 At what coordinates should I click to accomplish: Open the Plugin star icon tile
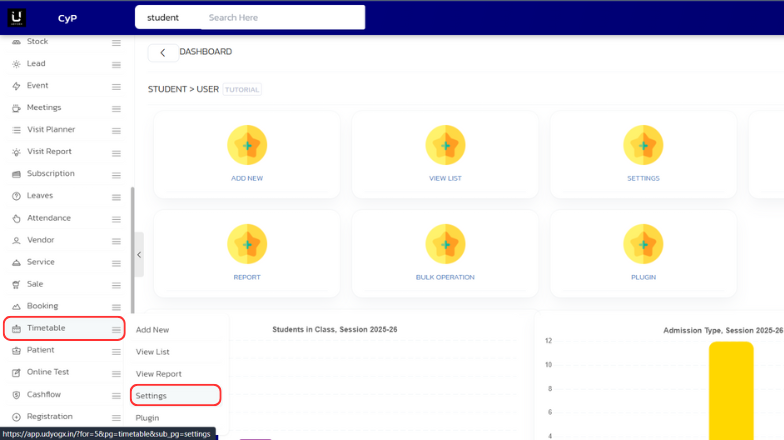click(x=643, y=244)
